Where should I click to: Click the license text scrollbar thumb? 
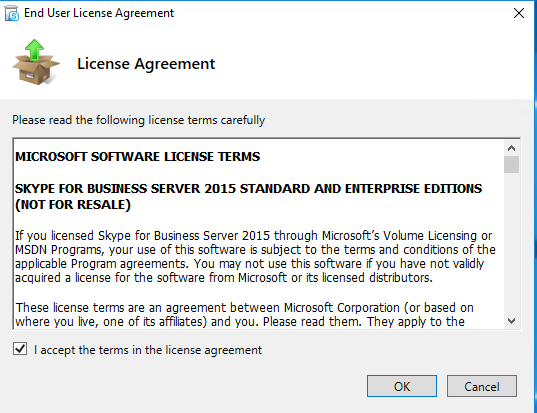[x=511, y=164]
